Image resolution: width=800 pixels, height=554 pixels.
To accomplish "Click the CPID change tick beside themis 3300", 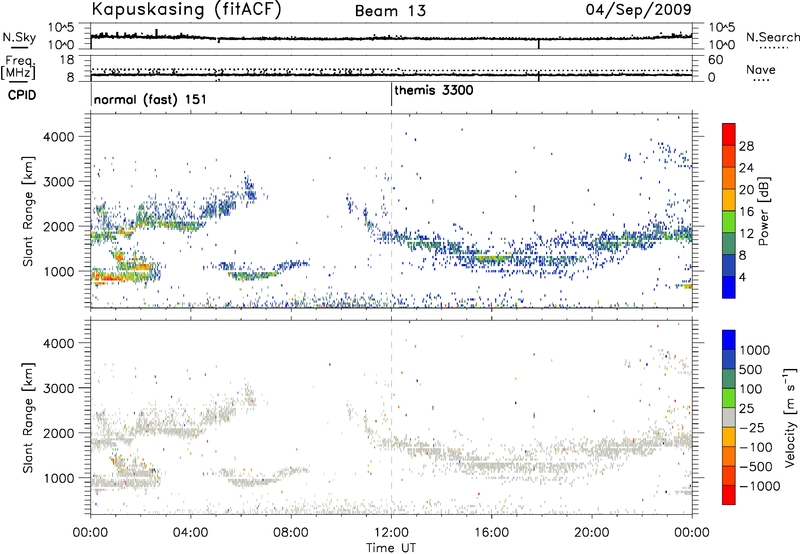I will (391, 94).
